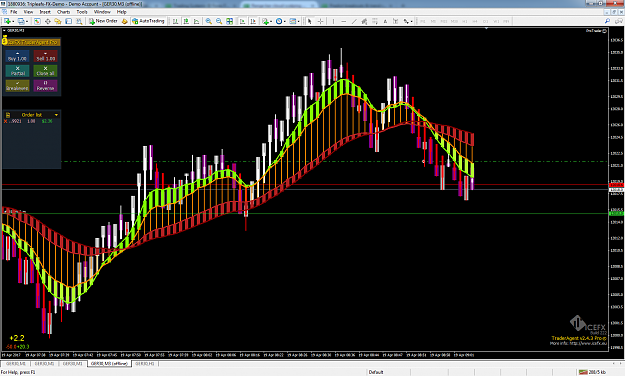Select the Text Label tool
The image size is (625, 376).
[396, 21]
